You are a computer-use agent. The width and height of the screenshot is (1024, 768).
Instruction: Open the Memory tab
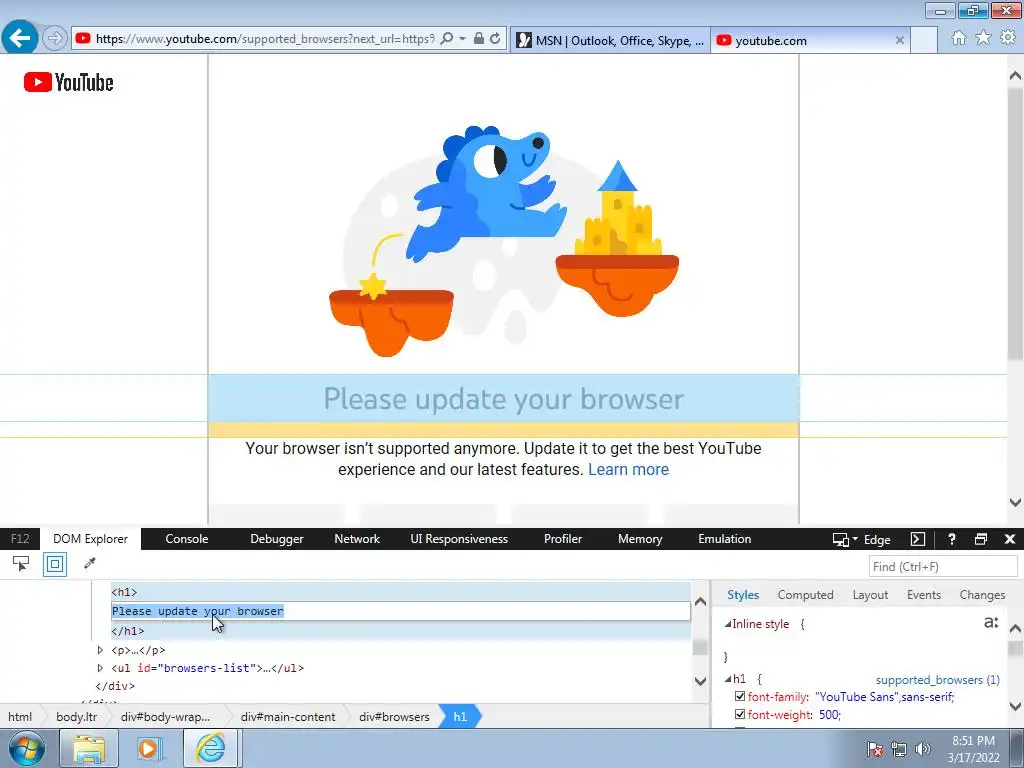640,539
